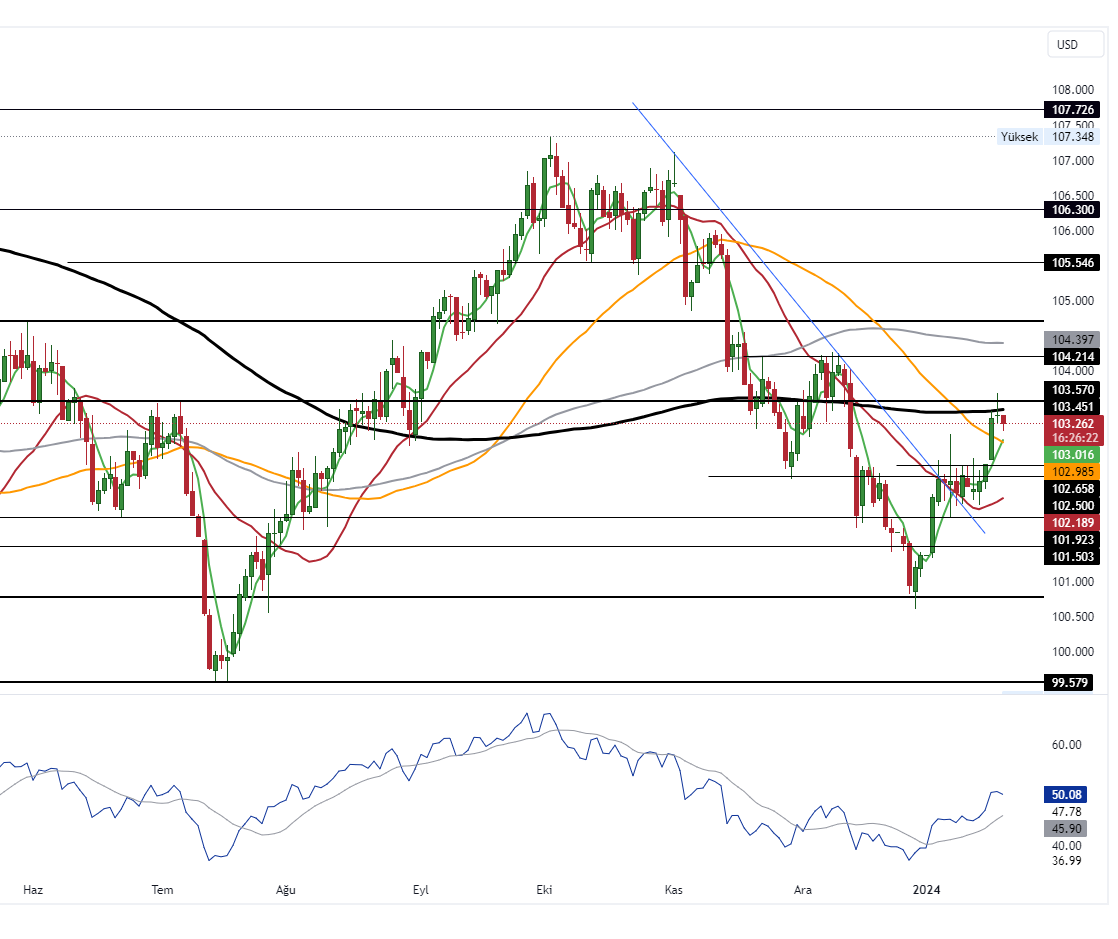Click the 107.726 horizontal line price label
The width and height of the screenshot is (1118, 939).
click(1071, 109)
